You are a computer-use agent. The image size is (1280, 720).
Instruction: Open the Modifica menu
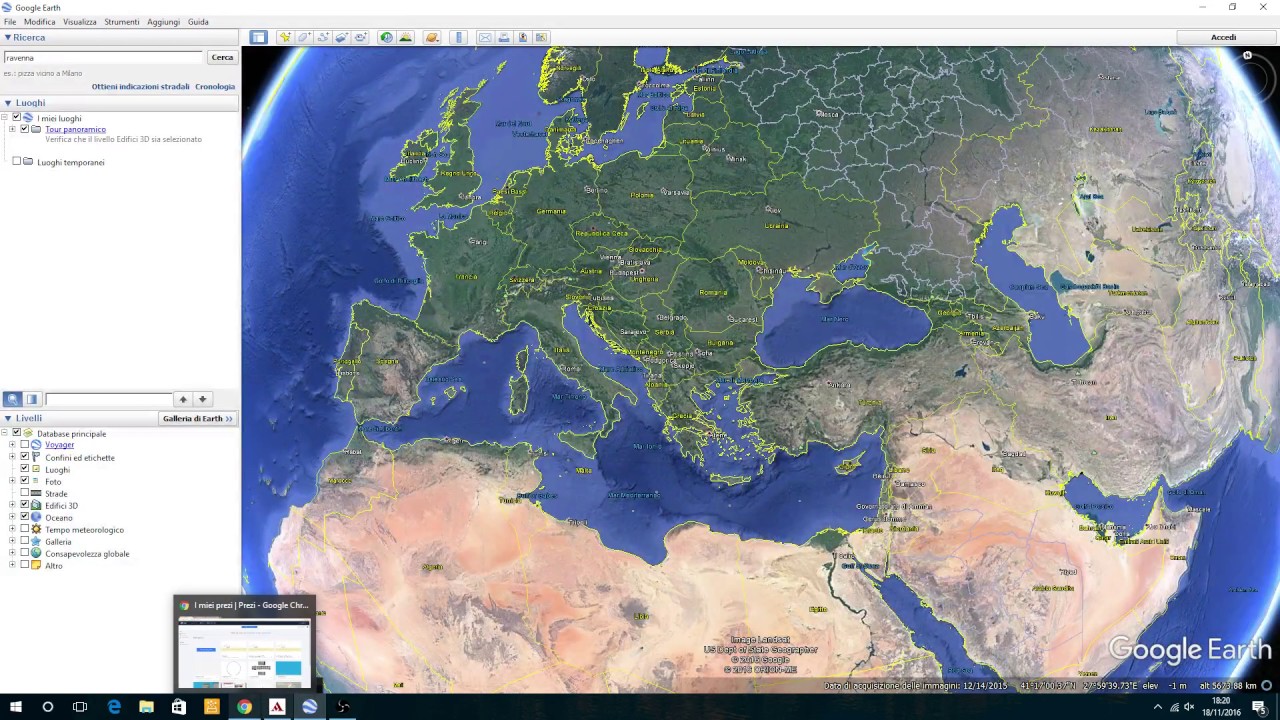click(40, 21)
